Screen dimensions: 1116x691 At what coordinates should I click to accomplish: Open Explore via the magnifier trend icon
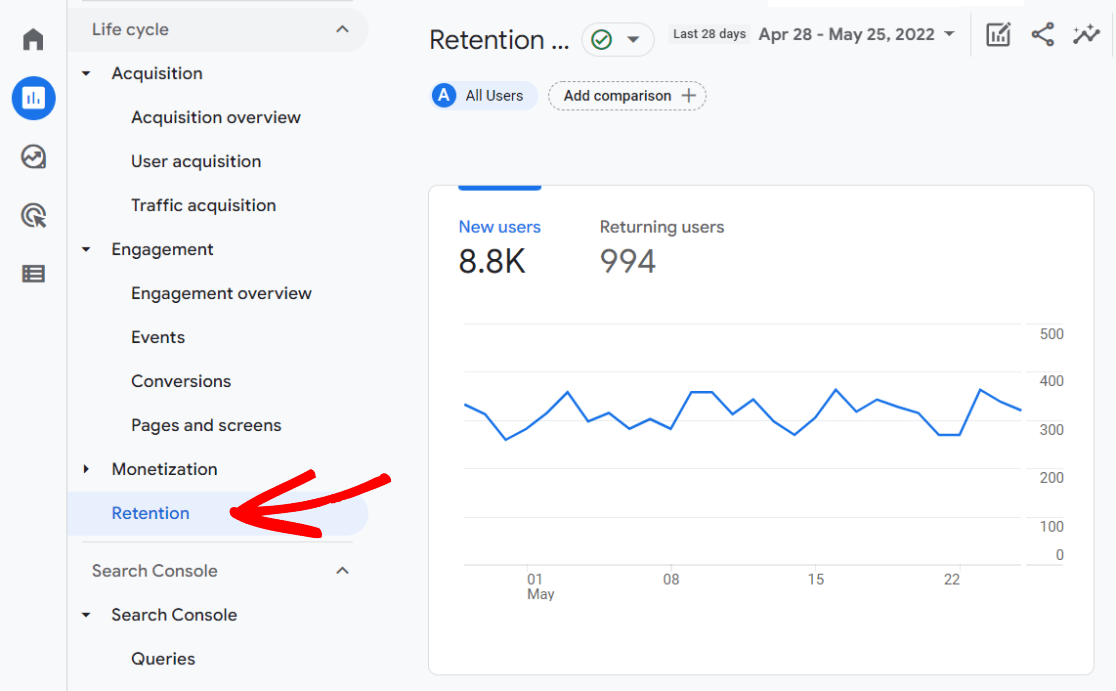tap(33, 215)
